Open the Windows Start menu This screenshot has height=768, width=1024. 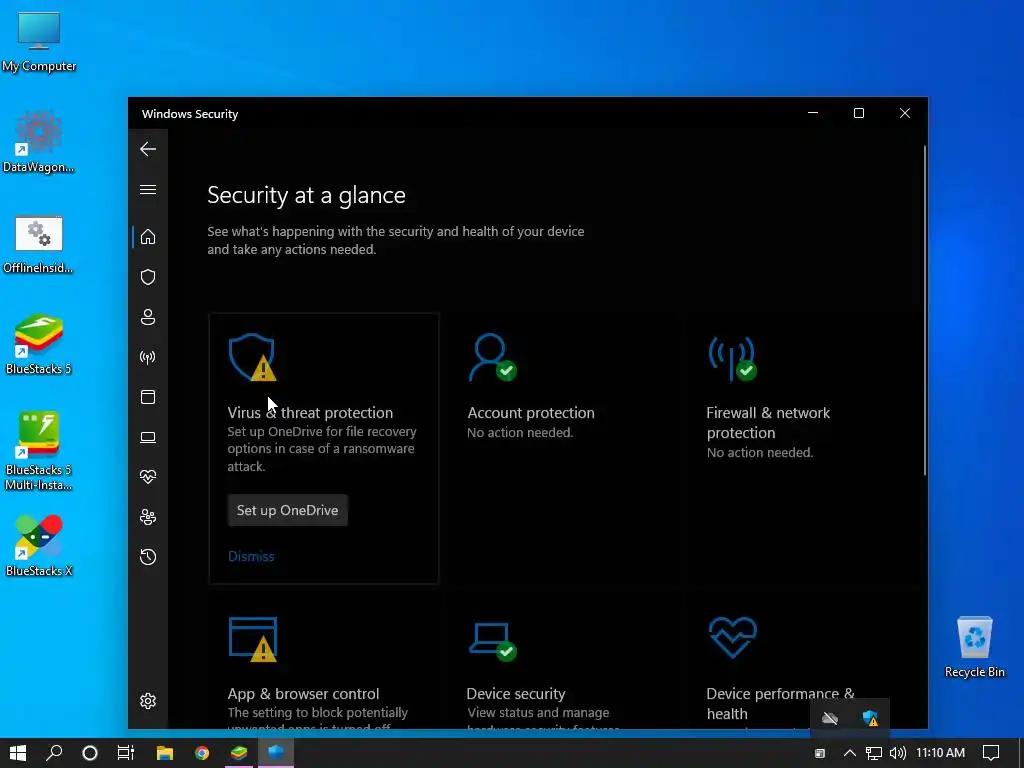click(x=18, y=753)
